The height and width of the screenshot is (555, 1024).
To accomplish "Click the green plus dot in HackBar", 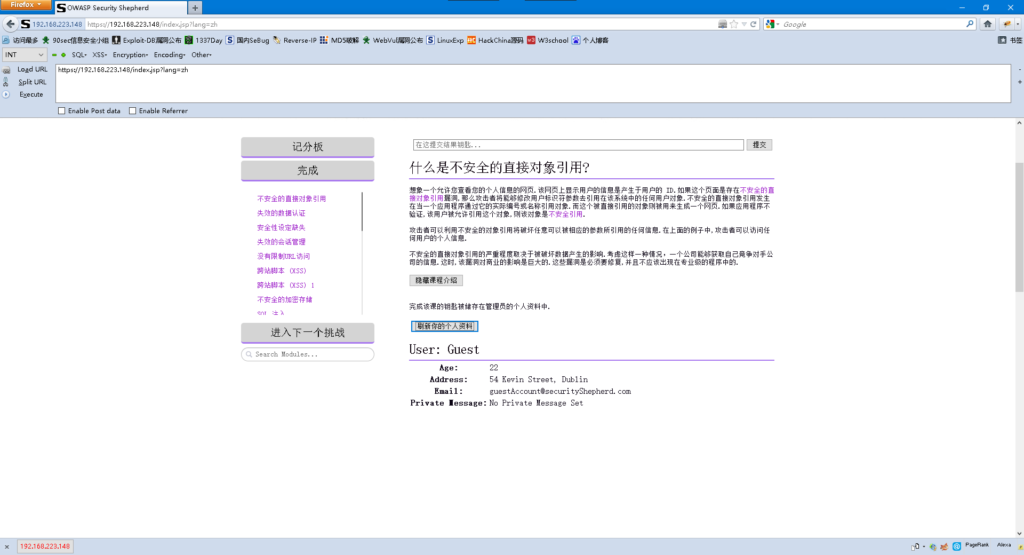I will coord(63,55).
